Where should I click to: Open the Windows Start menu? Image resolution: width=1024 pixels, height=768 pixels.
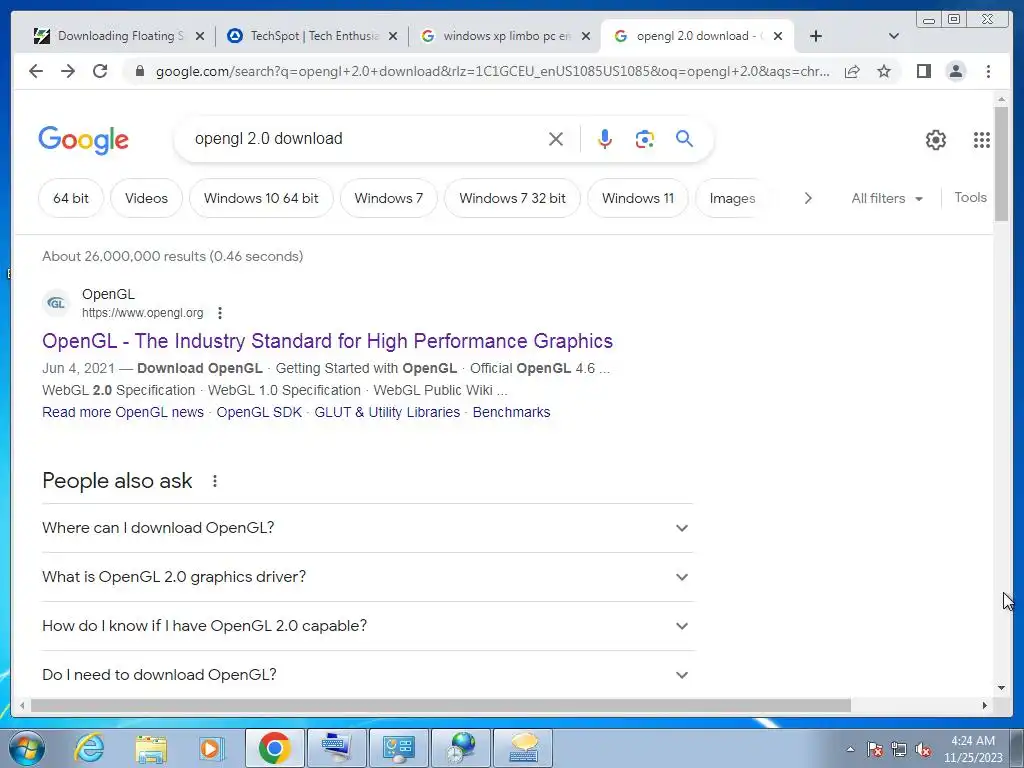pos(27,748)
